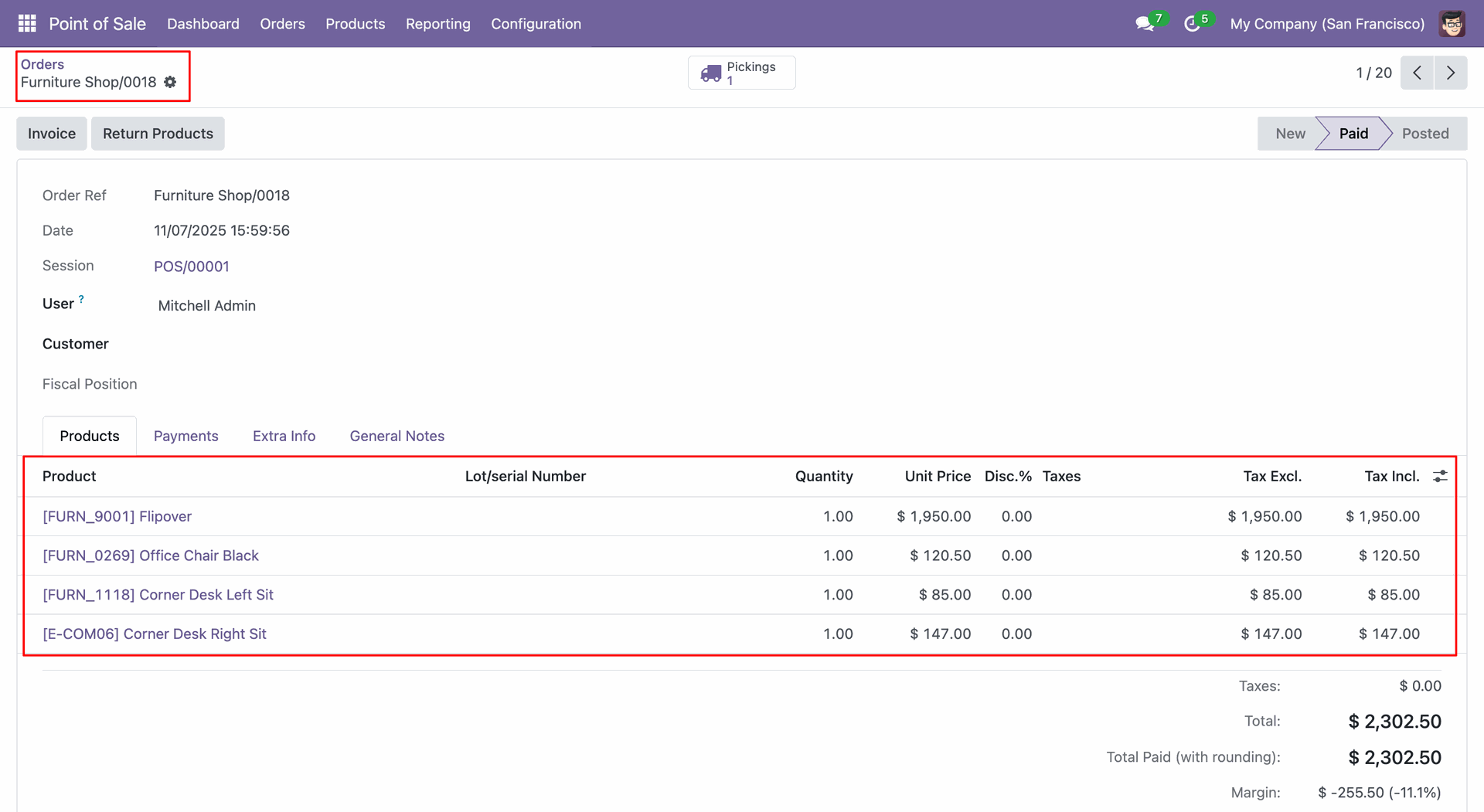Open the Office Chair Black product link

pos(151,555)
